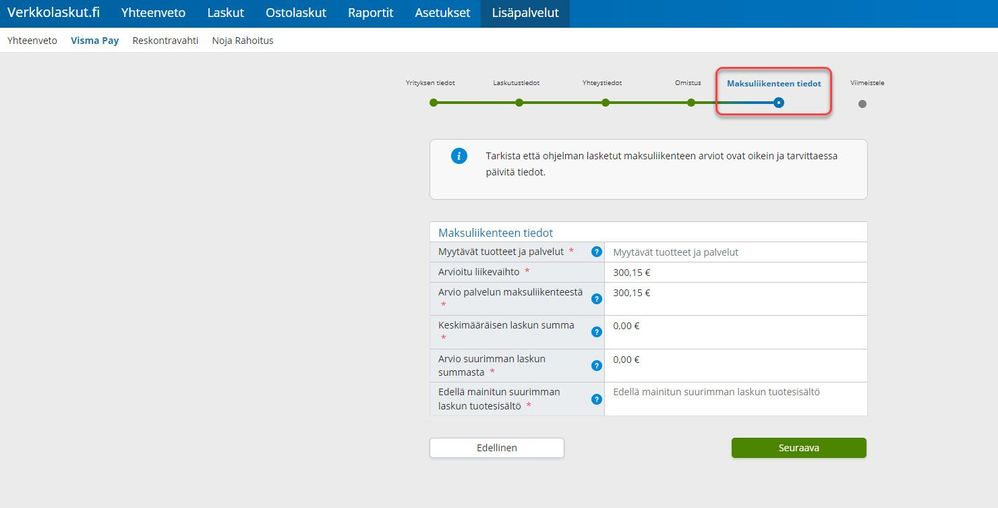Click help icon for Myytävät tuotteet ja palvelut

tap(596, 252)
